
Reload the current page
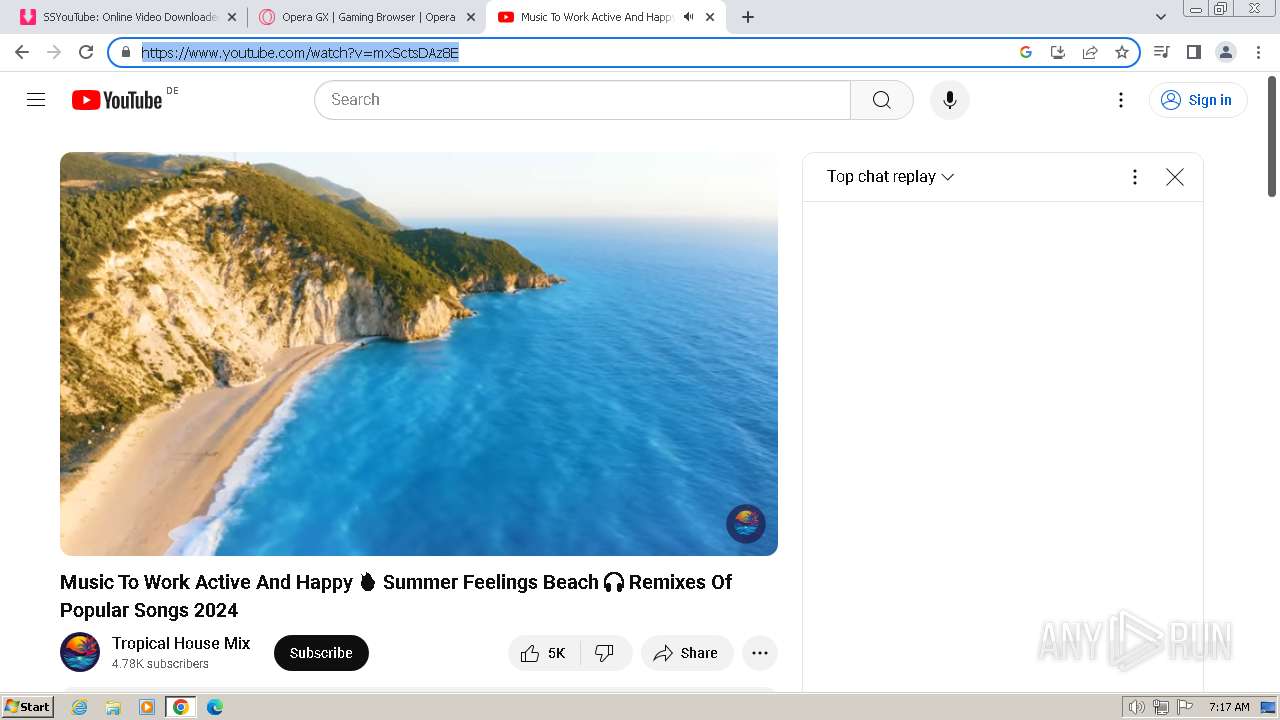point(86,52)
